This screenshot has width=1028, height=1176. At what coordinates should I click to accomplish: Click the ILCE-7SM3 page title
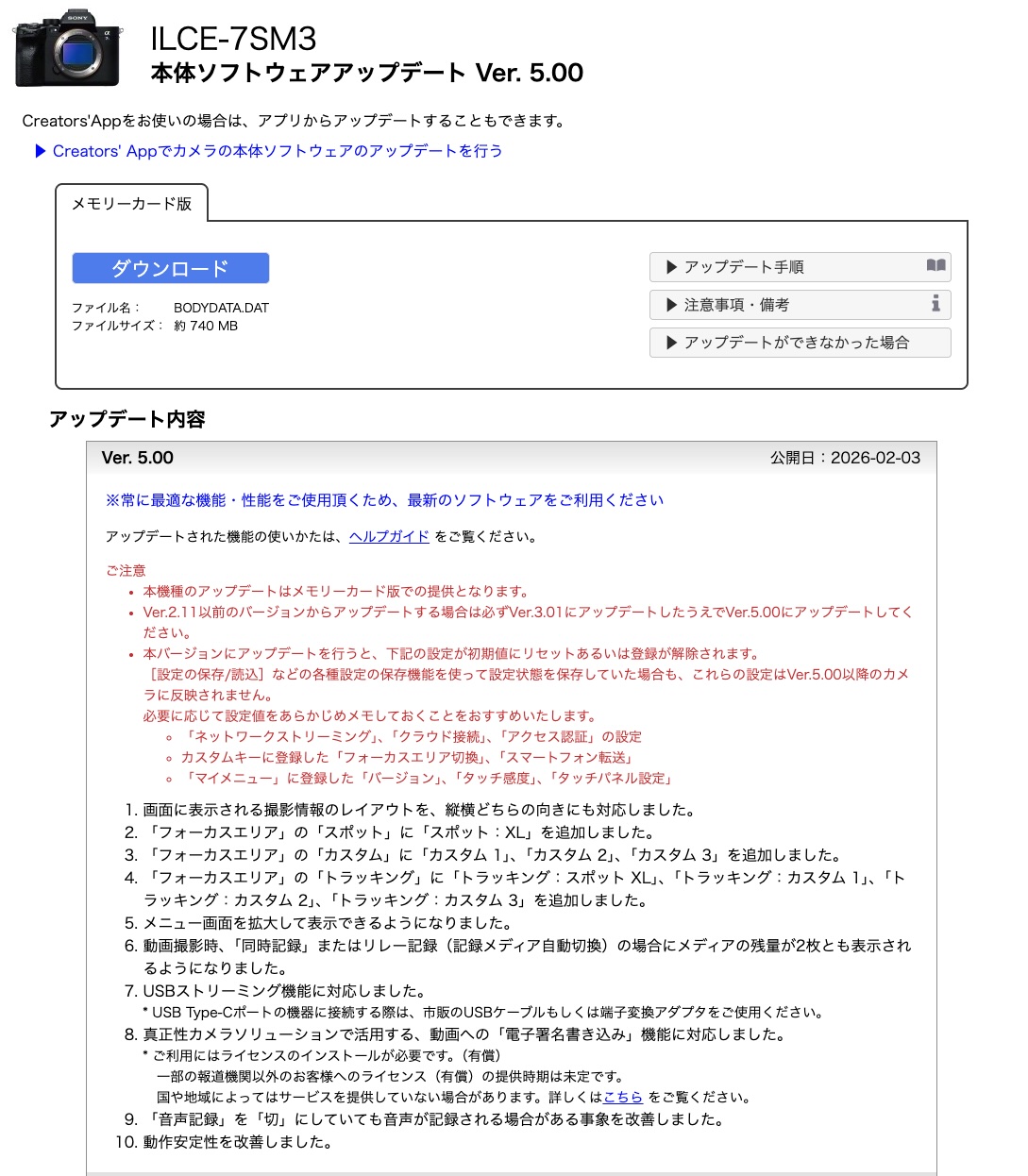click(234, 39)
